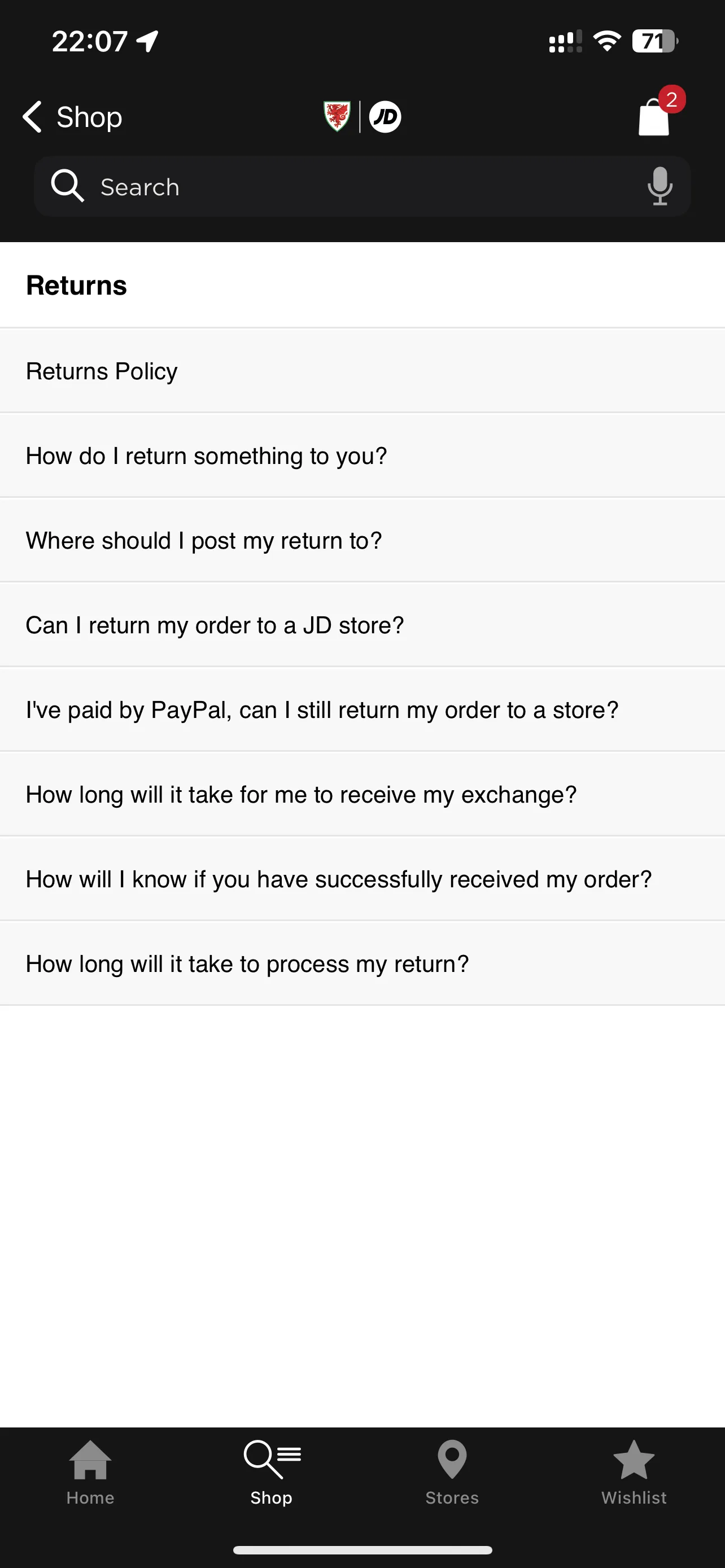Screen dimensions: 725x1568
Task: Tap the Wales dragon crest logo
Action: click(337, 116)
